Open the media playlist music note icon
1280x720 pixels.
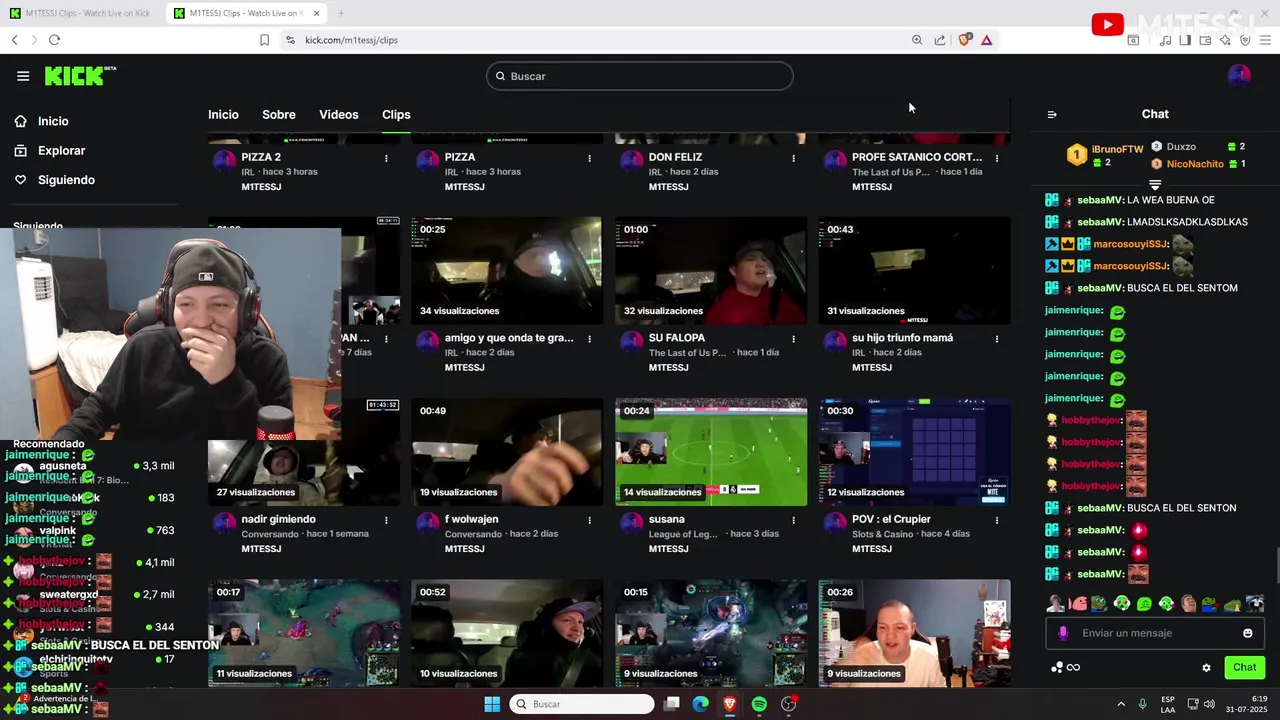[x=1165, y=40]
